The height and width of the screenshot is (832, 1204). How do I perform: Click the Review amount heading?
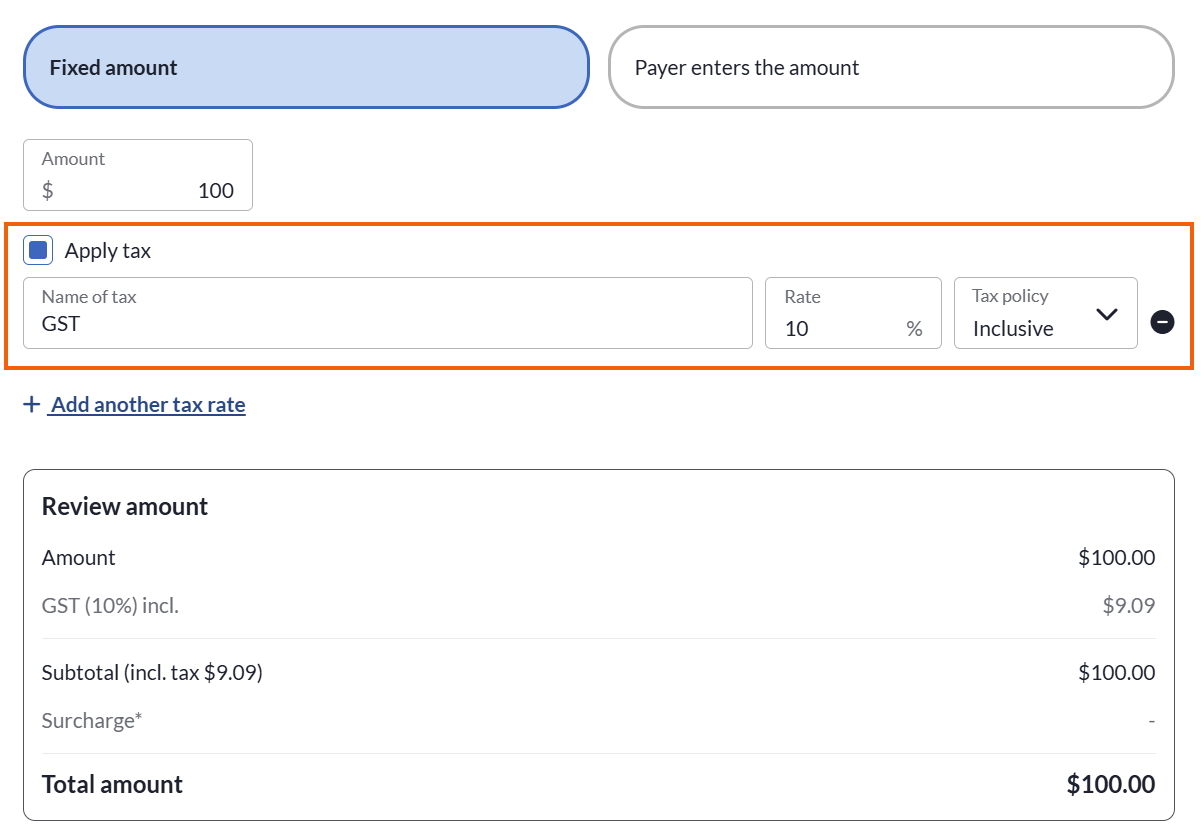[125, 506]
